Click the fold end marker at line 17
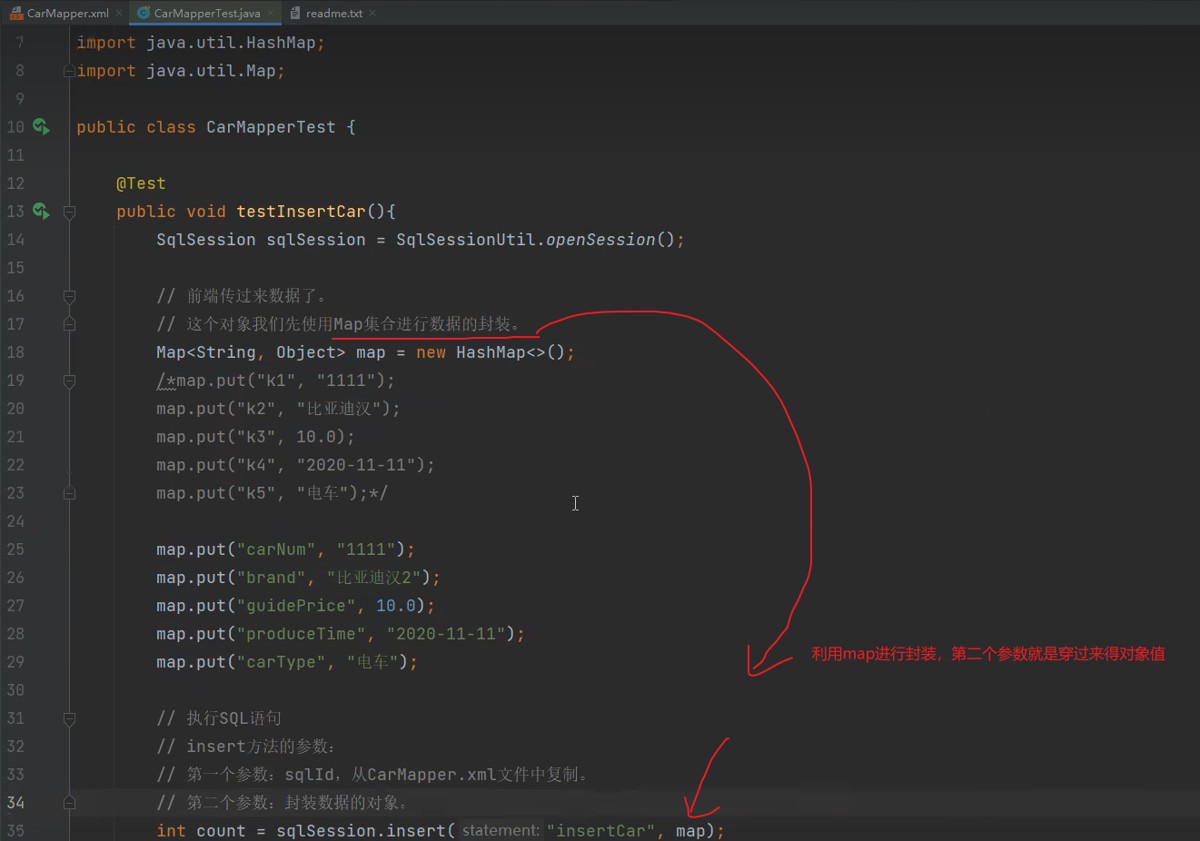Screen dimensions: 1200x841 [x=69, y=324]
